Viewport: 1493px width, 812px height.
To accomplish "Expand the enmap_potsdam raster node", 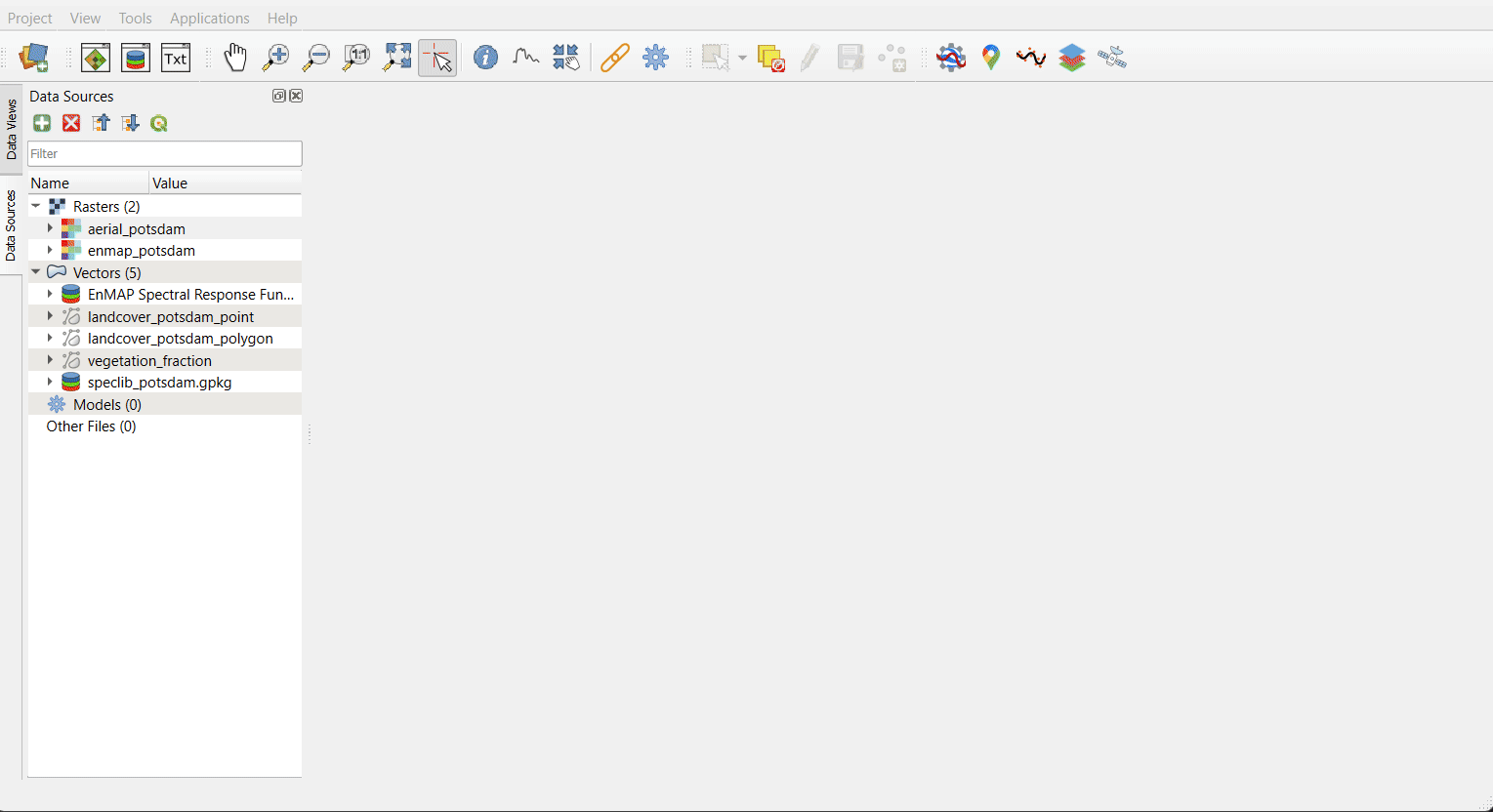I will click(50, 250).
